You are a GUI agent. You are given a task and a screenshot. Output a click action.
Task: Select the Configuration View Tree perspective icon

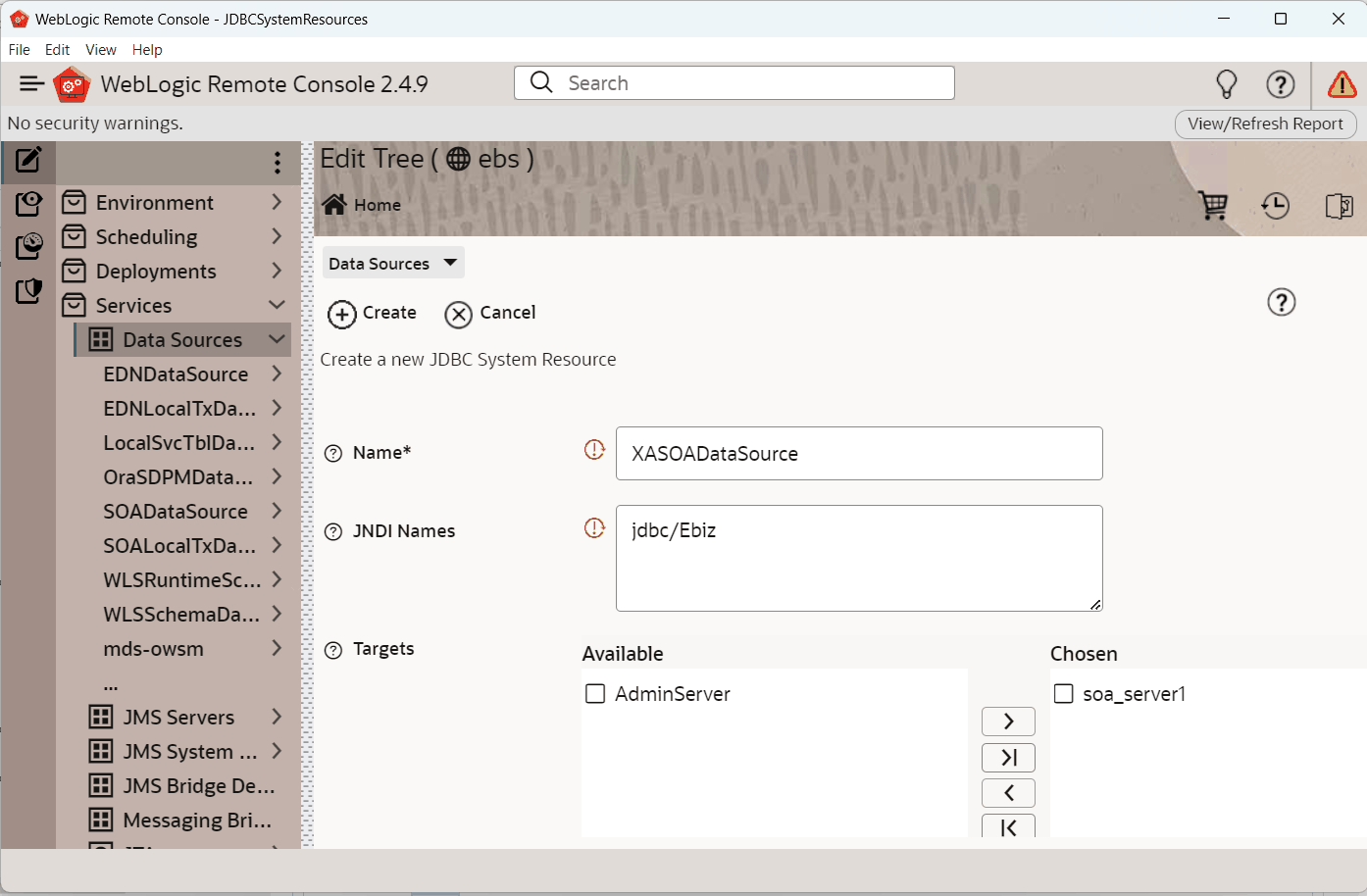click(x=28, y=203)
